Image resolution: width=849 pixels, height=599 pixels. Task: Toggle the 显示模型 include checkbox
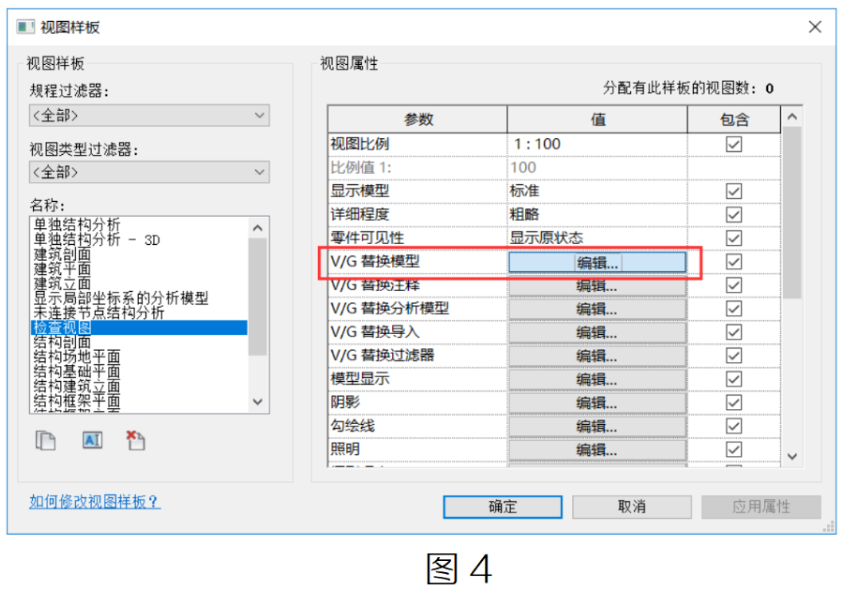(x=734, y=191)
